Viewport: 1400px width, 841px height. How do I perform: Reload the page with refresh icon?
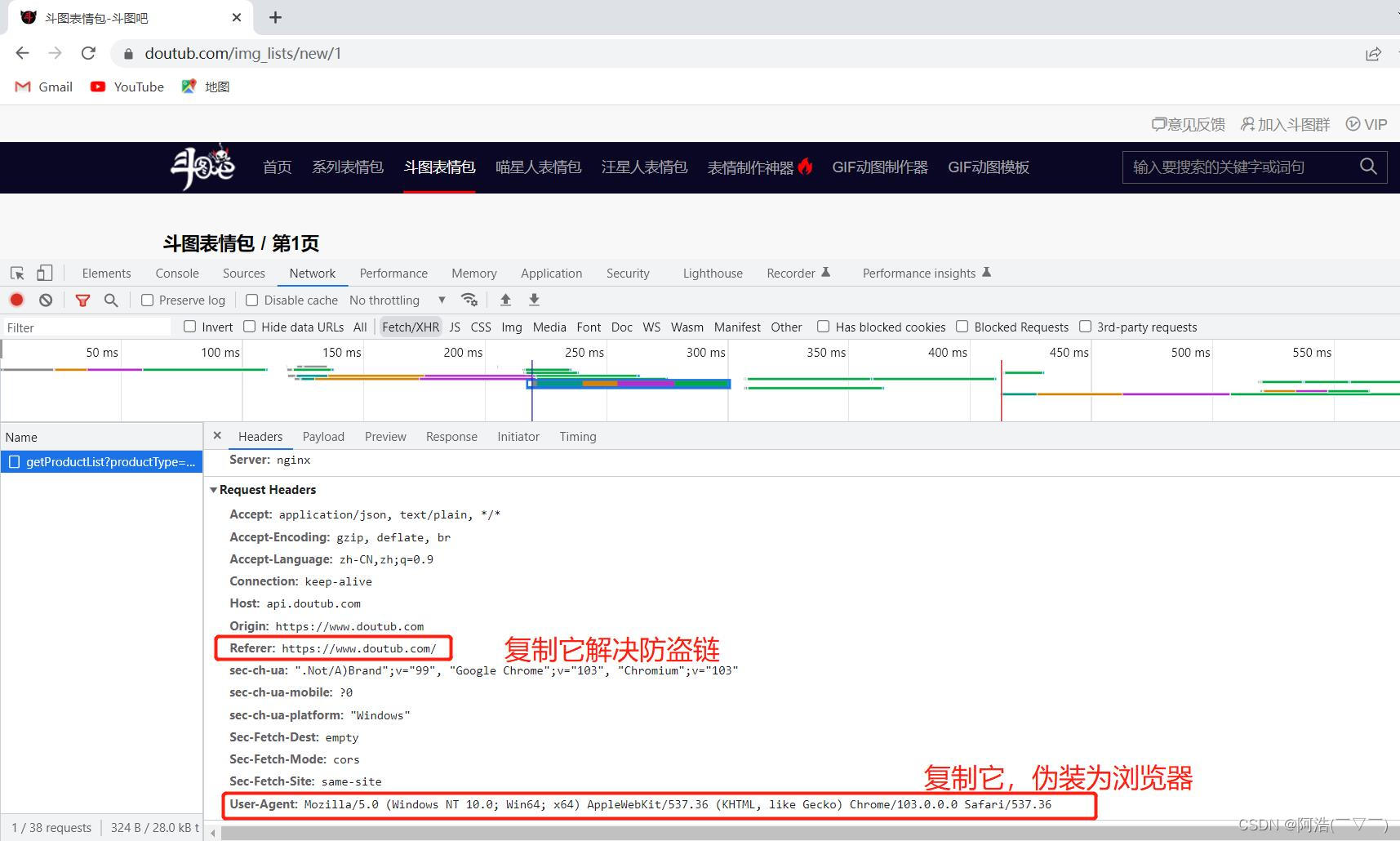(88, 53)
